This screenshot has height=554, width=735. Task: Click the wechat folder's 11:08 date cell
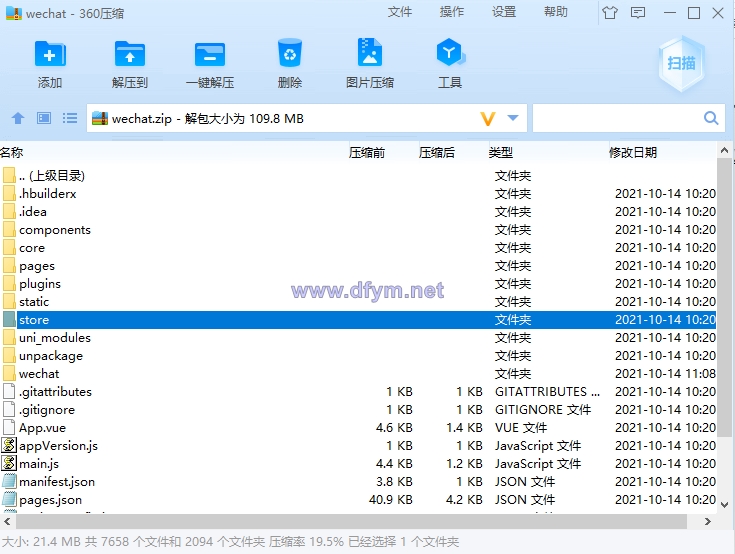click(x=665, y=374)
